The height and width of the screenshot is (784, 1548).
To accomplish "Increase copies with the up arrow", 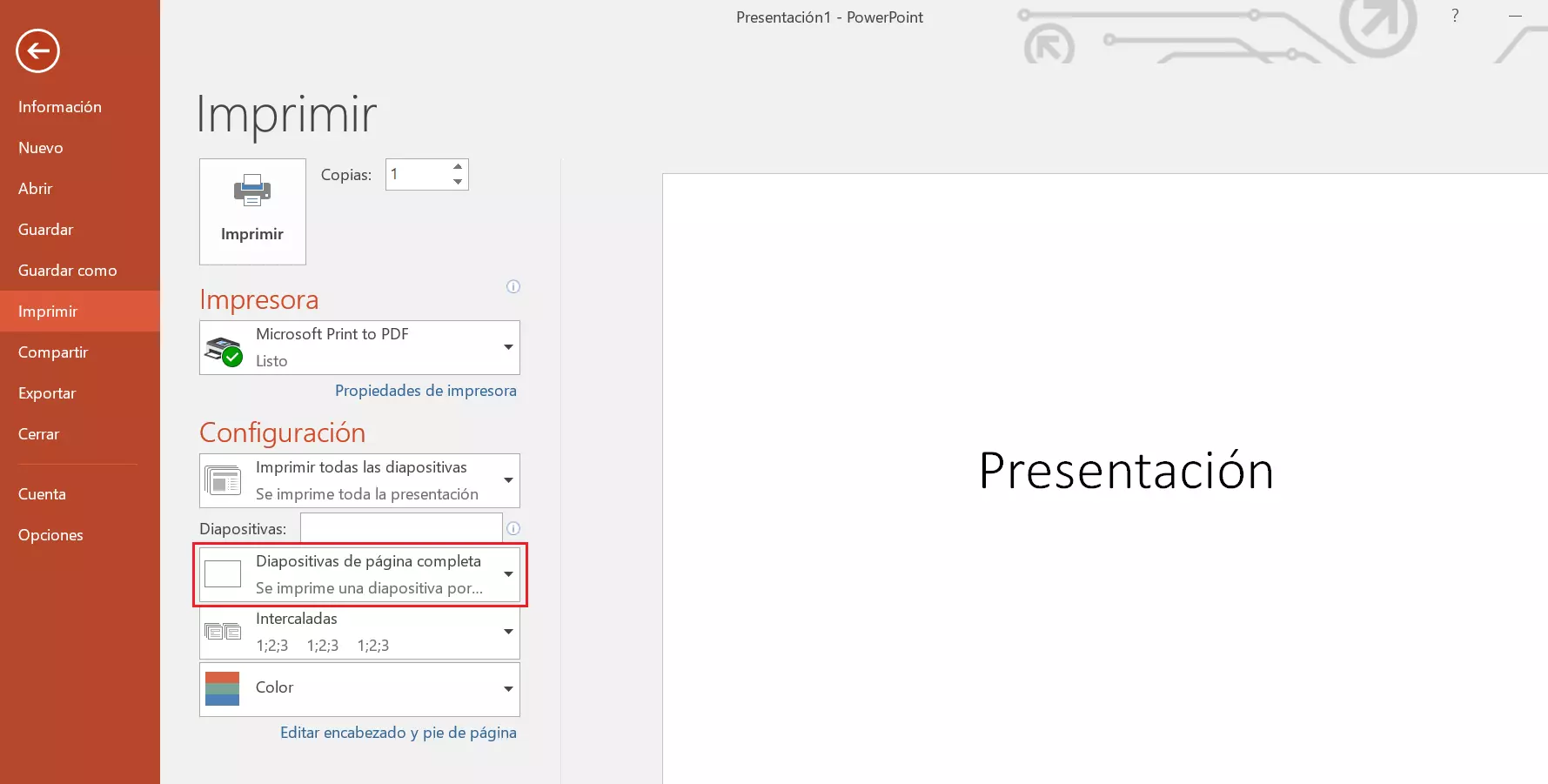I will 458,166.
